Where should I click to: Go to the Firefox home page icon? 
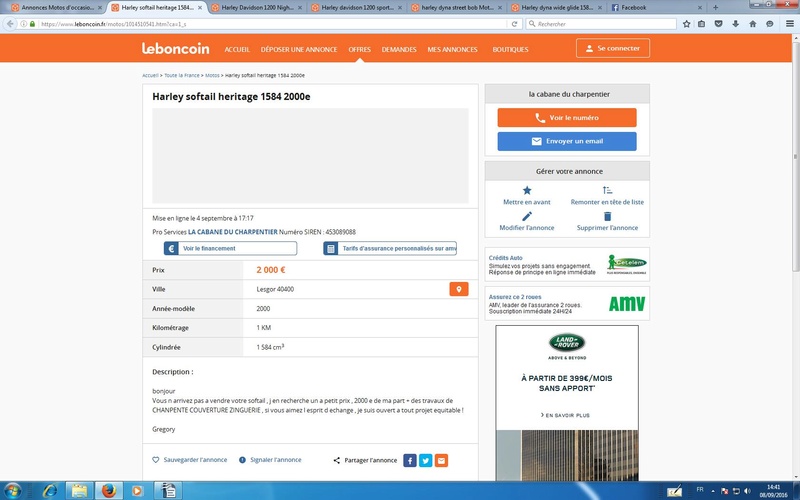point(753,24)
